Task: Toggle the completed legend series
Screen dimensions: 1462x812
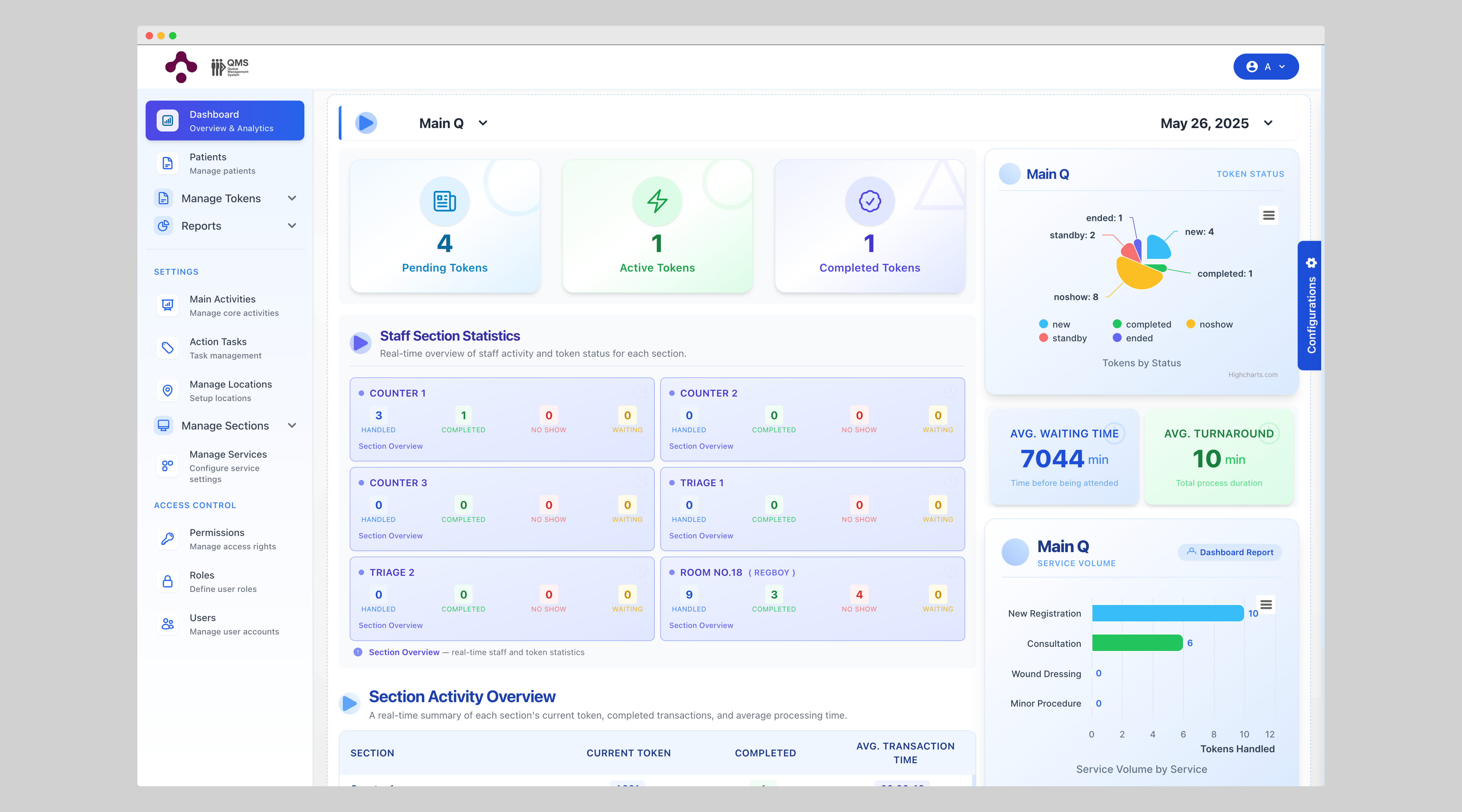Action: pyautogui.click(x=1142, y=324)
